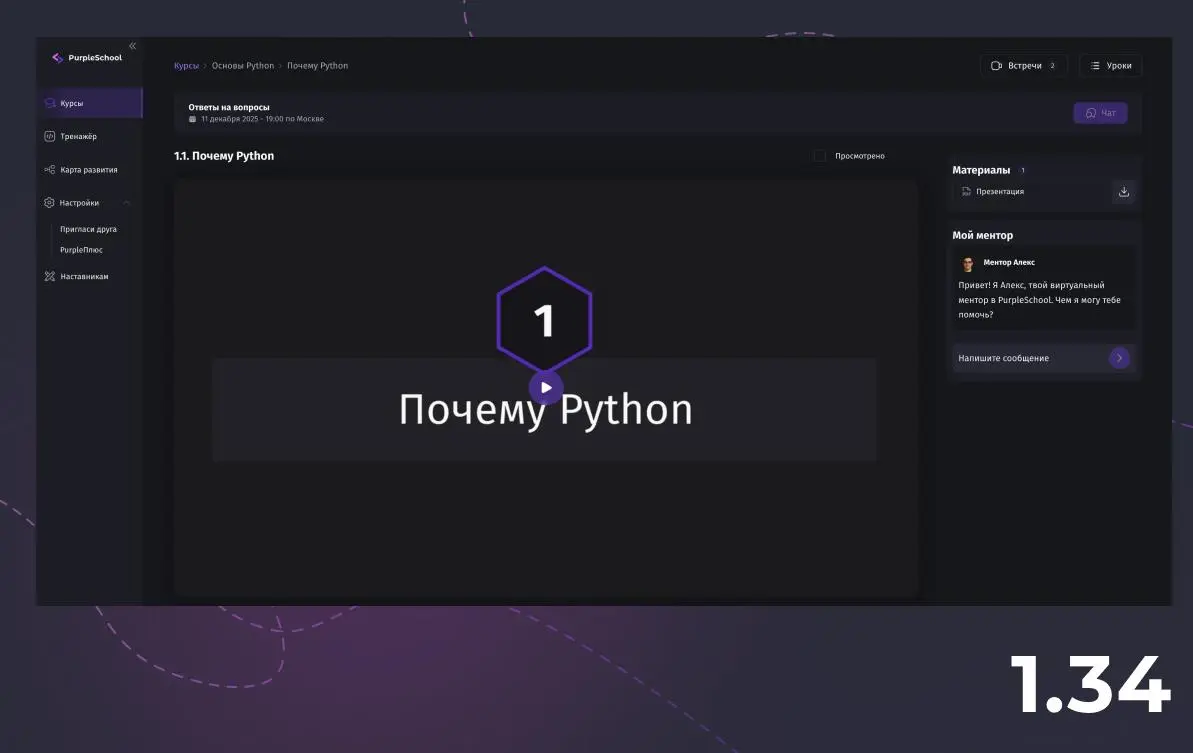Viewport: 1193px width, 753px height.
Task: Open Курсы from the breadcrumb trail
Action: coord(185,65)
